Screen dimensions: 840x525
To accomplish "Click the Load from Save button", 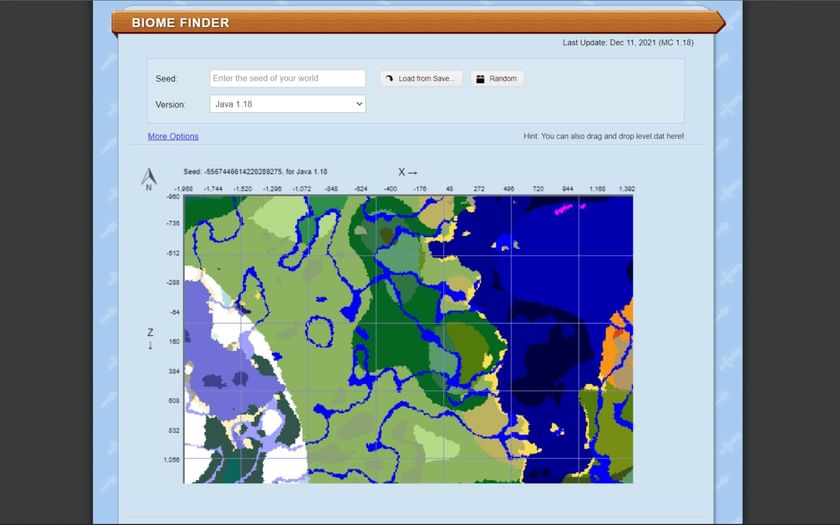I will tap(422, 78).
